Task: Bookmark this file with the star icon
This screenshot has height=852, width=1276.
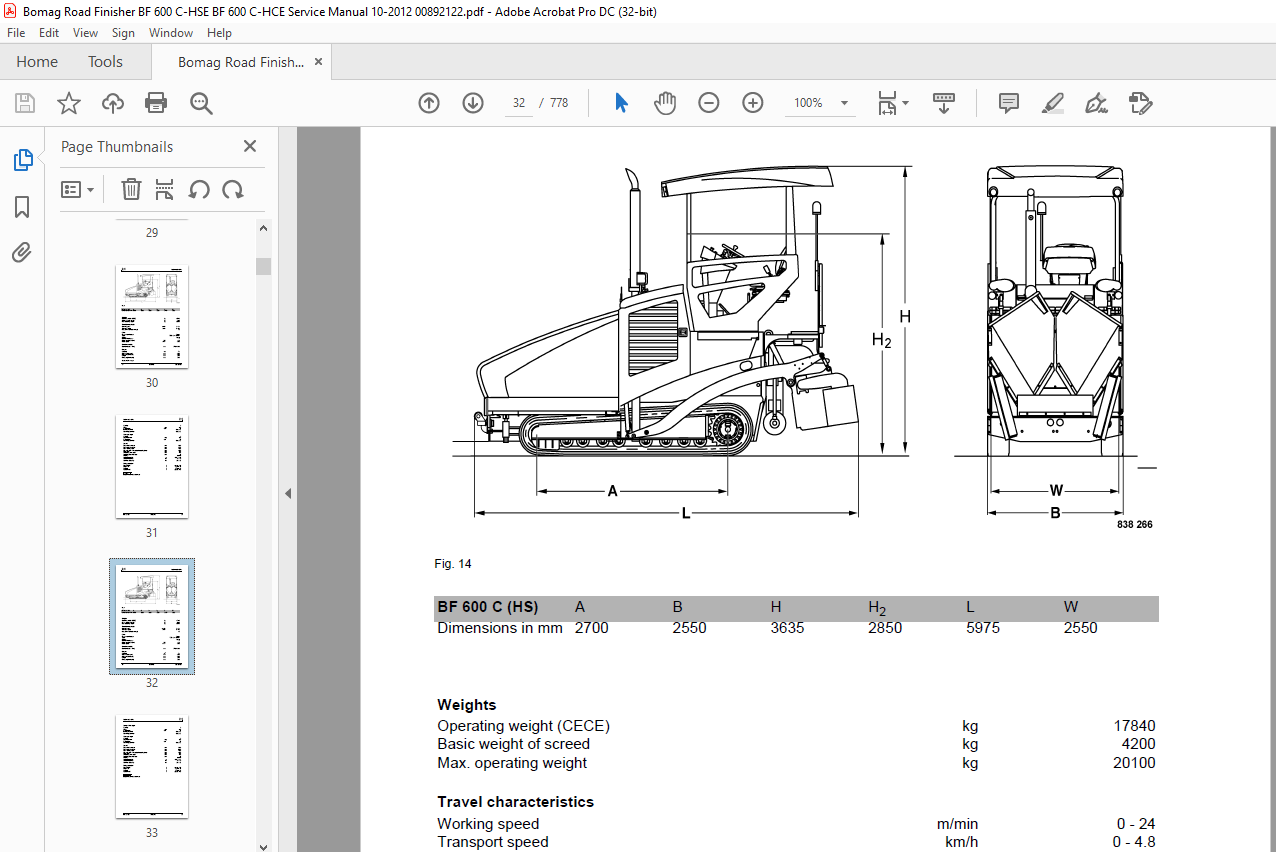Action: point(69,103)
